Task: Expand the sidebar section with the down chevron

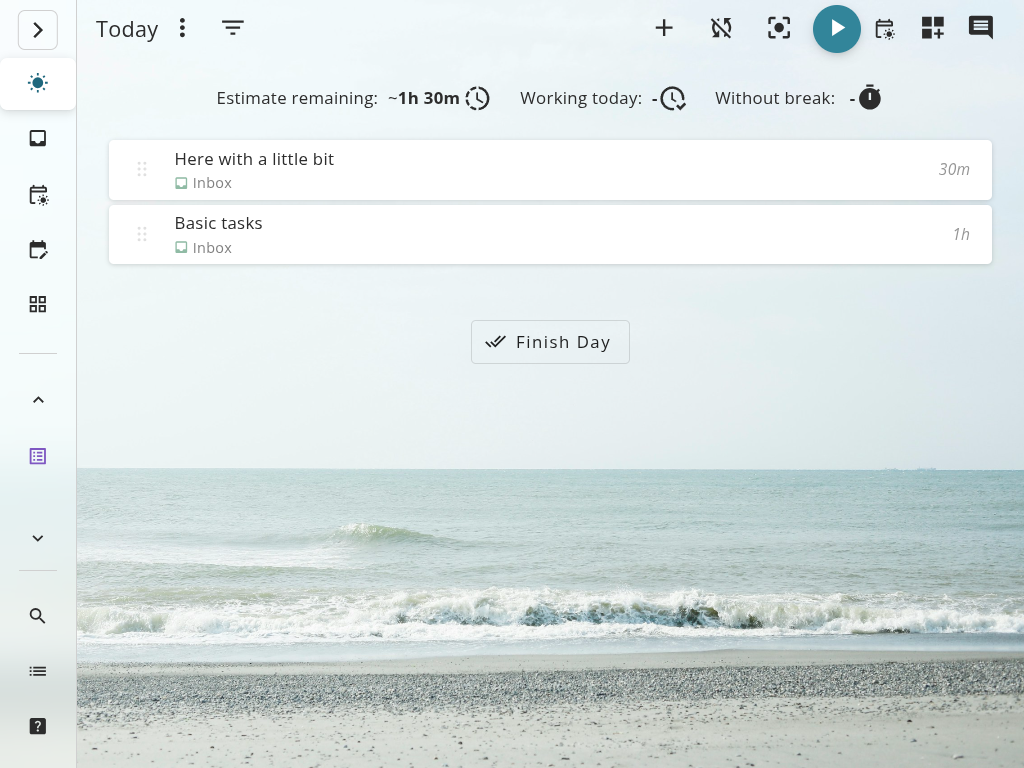Action: [x=38, y=538]
